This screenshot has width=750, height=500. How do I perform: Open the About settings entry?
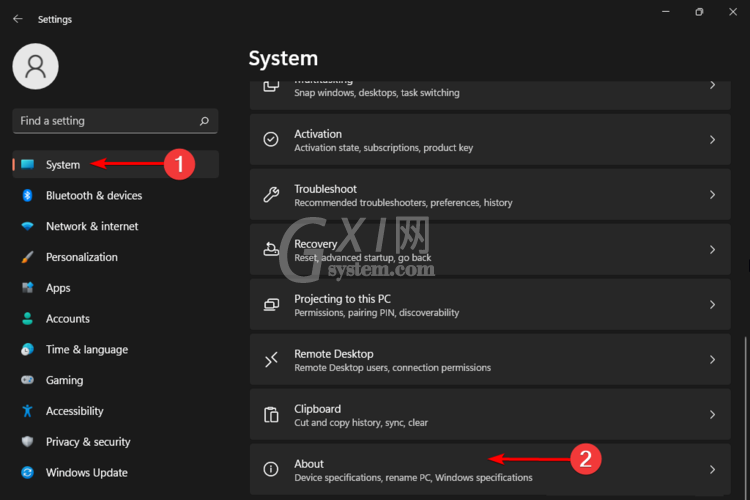pos(490,470)
